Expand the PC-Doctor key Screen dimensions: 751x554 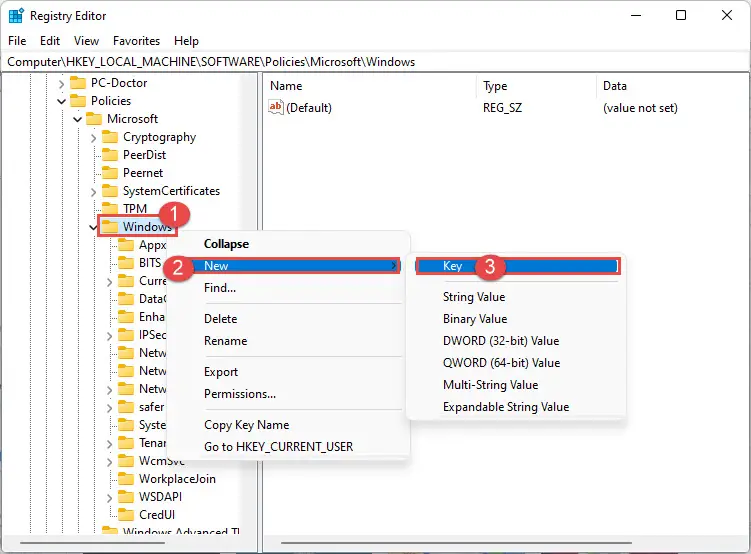point(61,84)
